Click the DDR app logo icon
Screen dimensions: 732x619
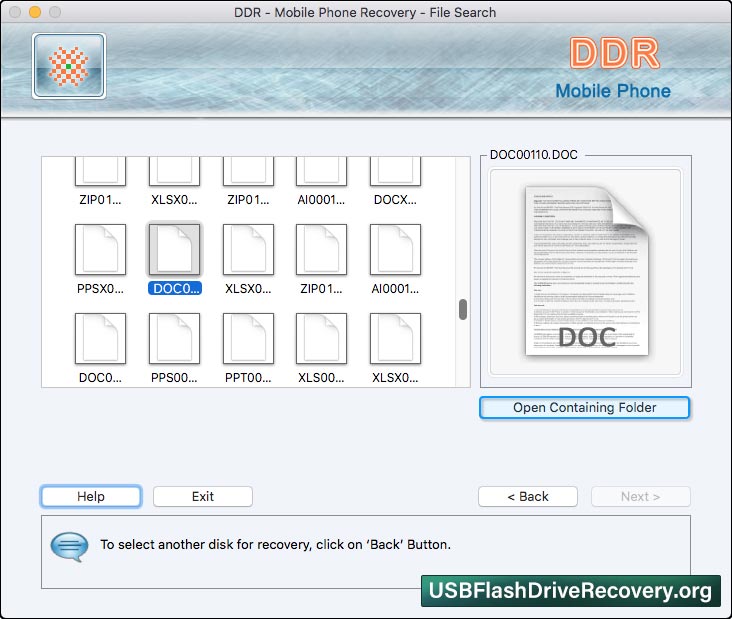click(x=69, y=66)
